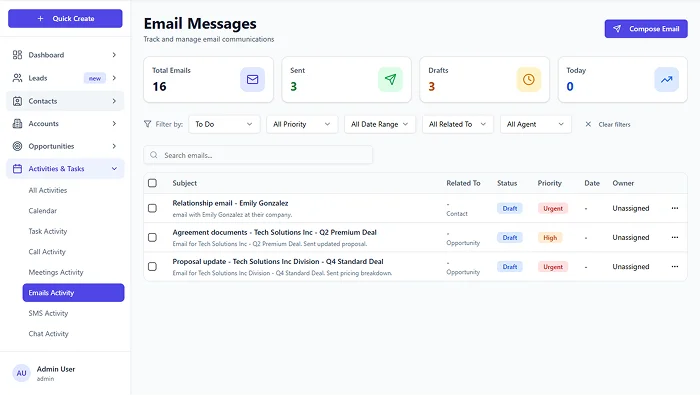Open three-dot menu for Relationship email row
Image resolution: width=700 pixels, height=400 pixels.
[674, 208]
